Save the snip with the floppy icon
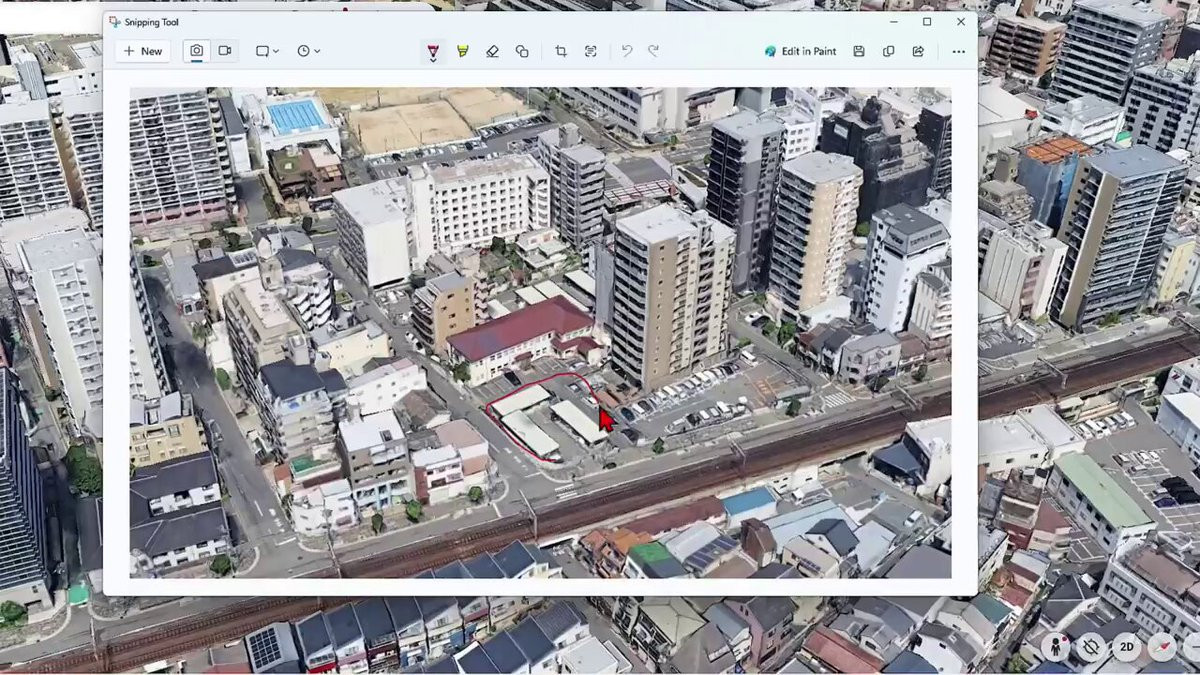Screen dimensions: 1200x675 859,51
